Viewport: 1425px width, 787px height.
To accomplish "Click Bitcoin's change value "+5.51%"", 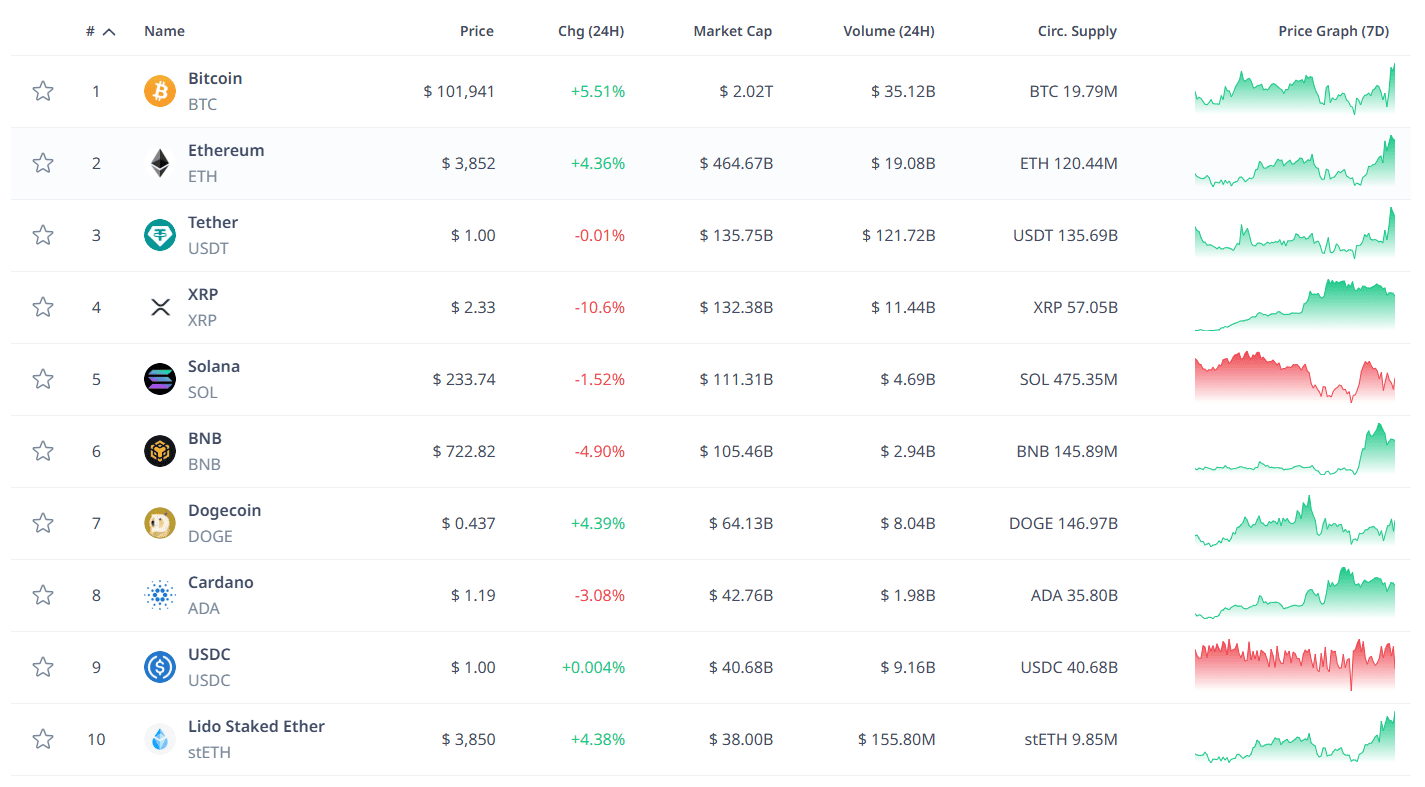I will click(598, 91).
